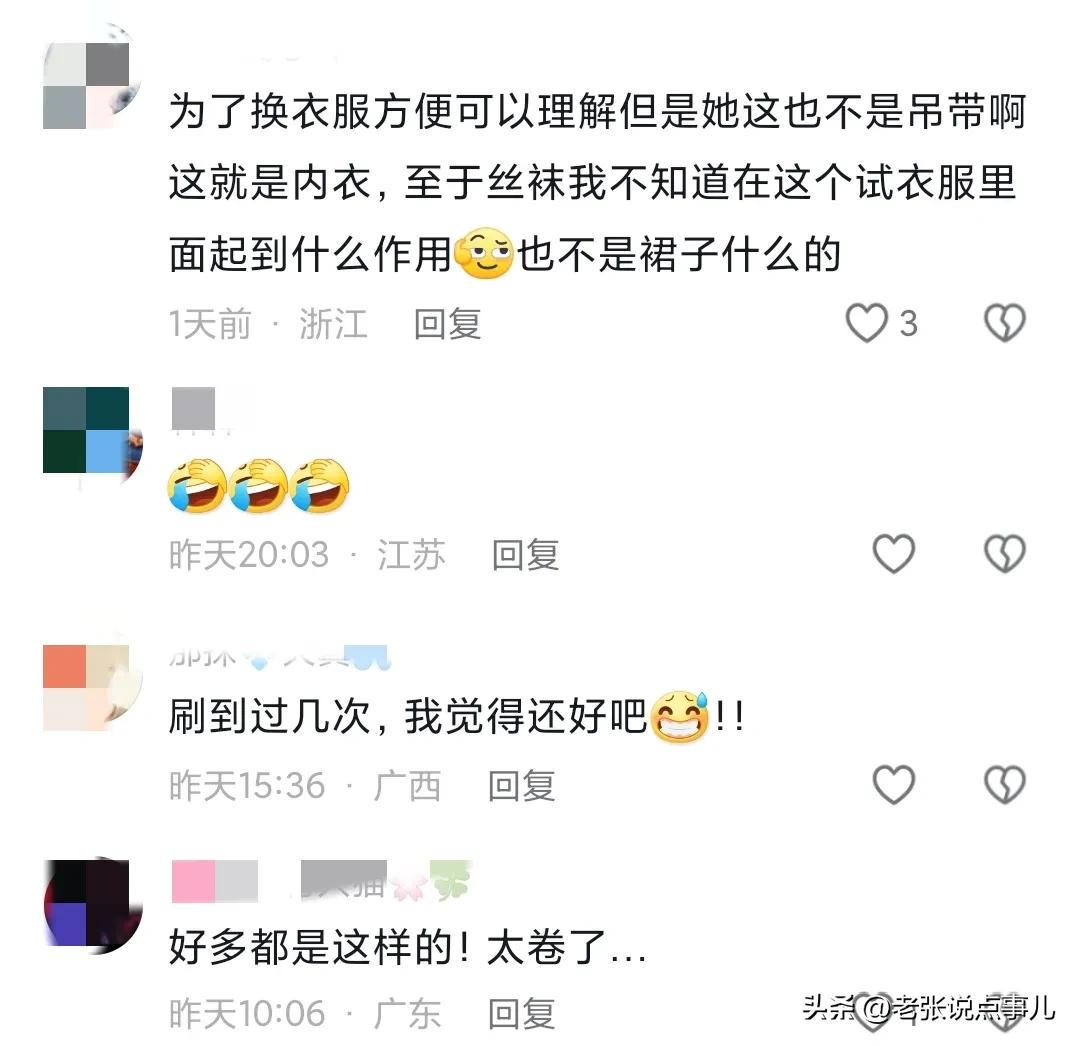Select the comment 好多都是这样的！太卷了
The image size is (1080, 1046).
[x=407, y=946]
